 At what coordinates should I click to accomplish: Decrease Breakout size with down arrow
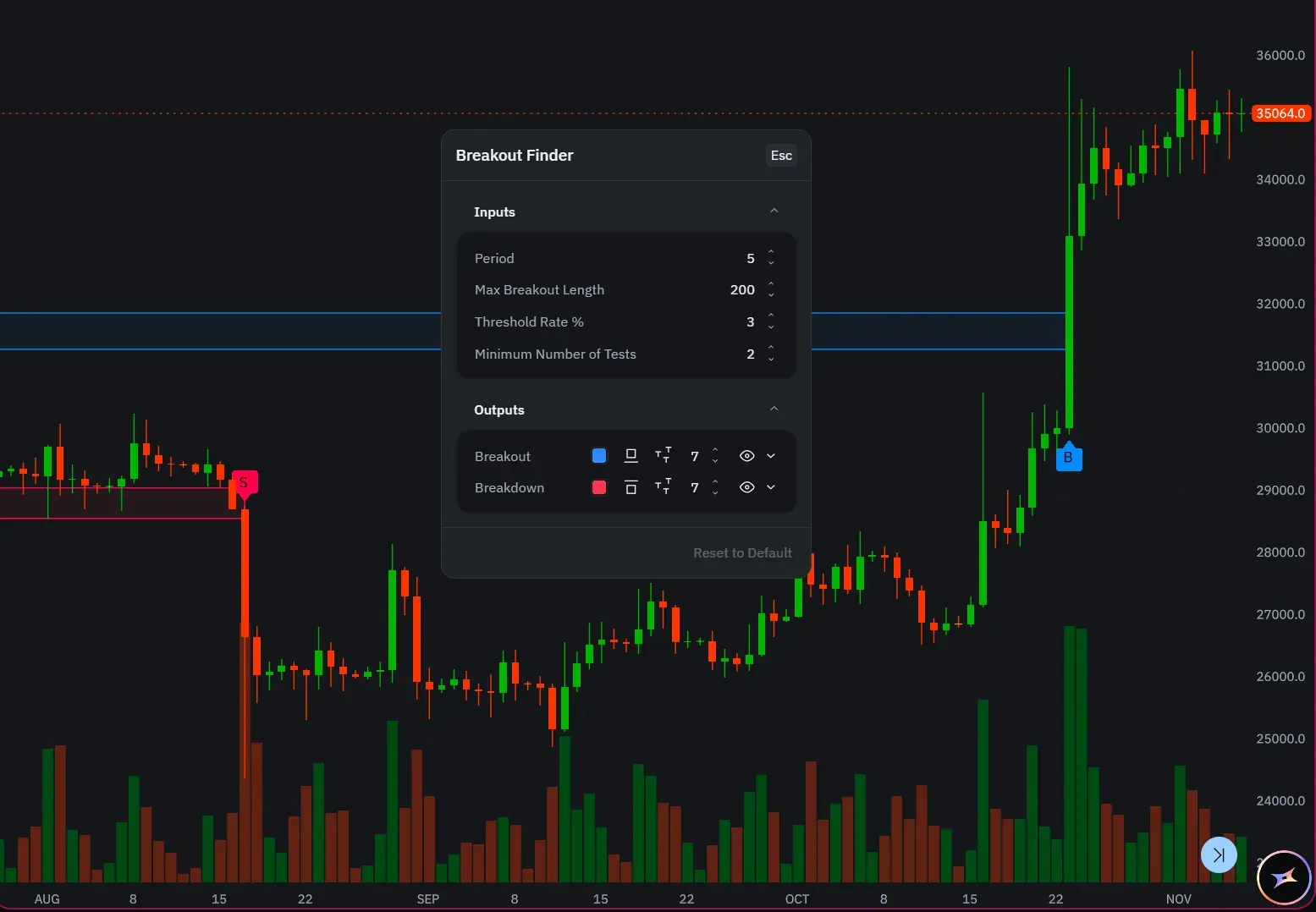click(x=715, y=462)
